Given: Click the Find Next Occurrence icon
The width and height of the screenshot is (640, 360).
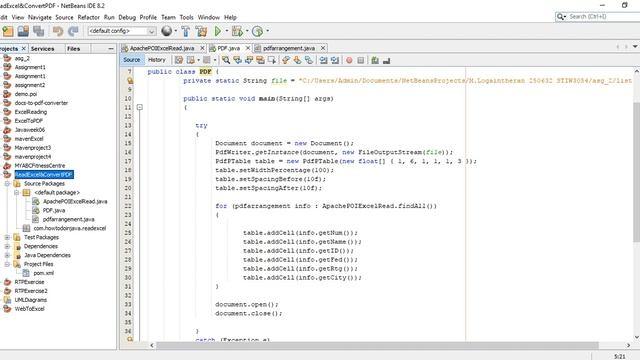Looking at the screenshot, I should 249,60.
